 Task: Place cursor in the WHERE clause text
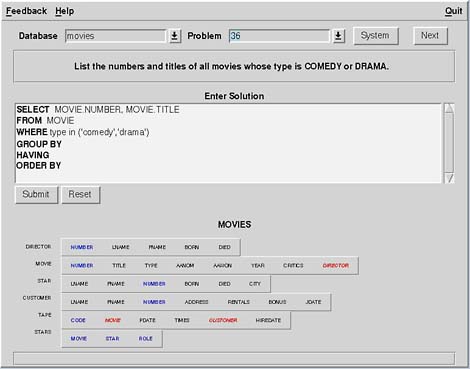click(x=83, y=132)
